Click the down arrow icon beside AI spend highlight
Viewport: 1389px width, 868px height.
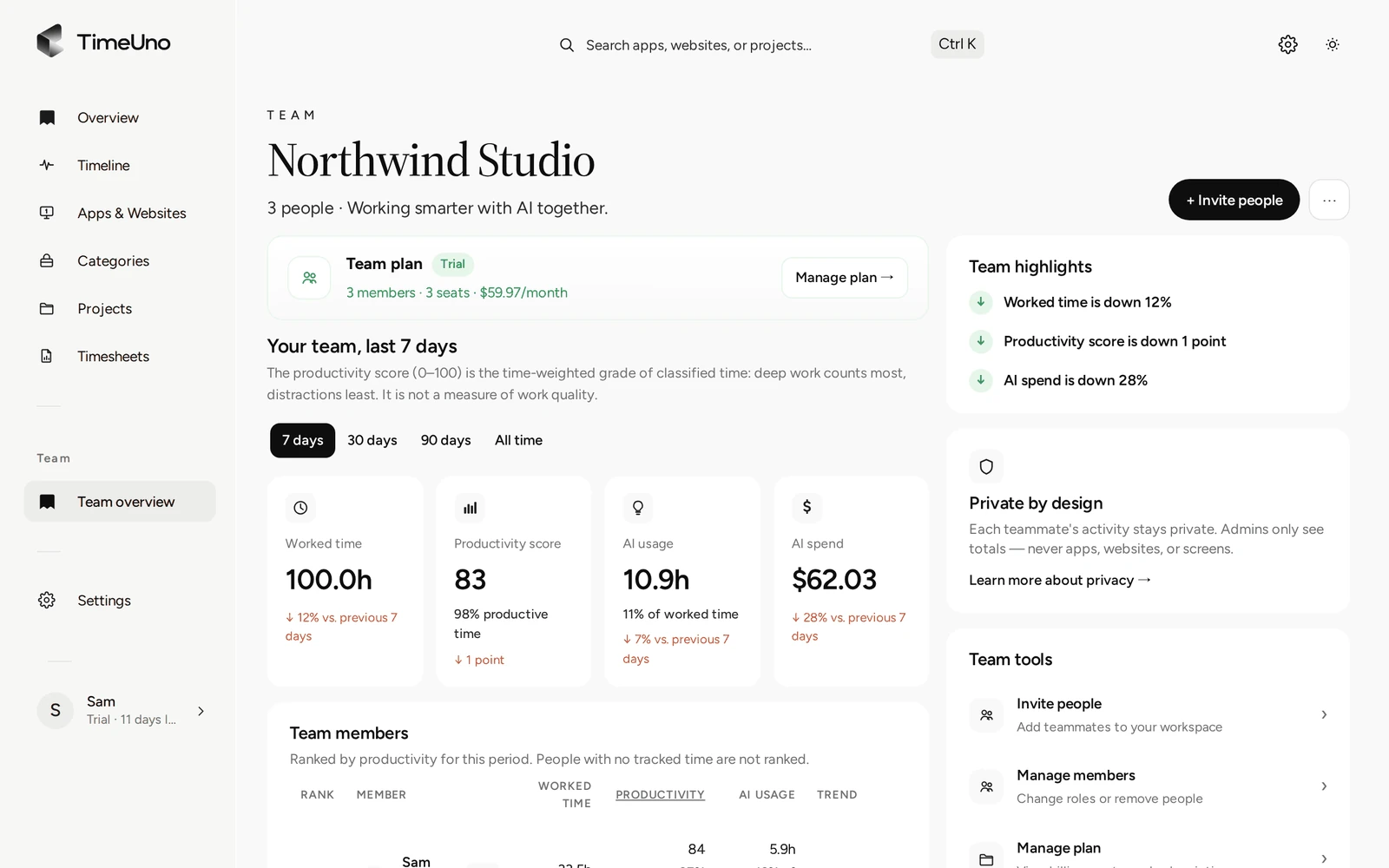point(981,380)
